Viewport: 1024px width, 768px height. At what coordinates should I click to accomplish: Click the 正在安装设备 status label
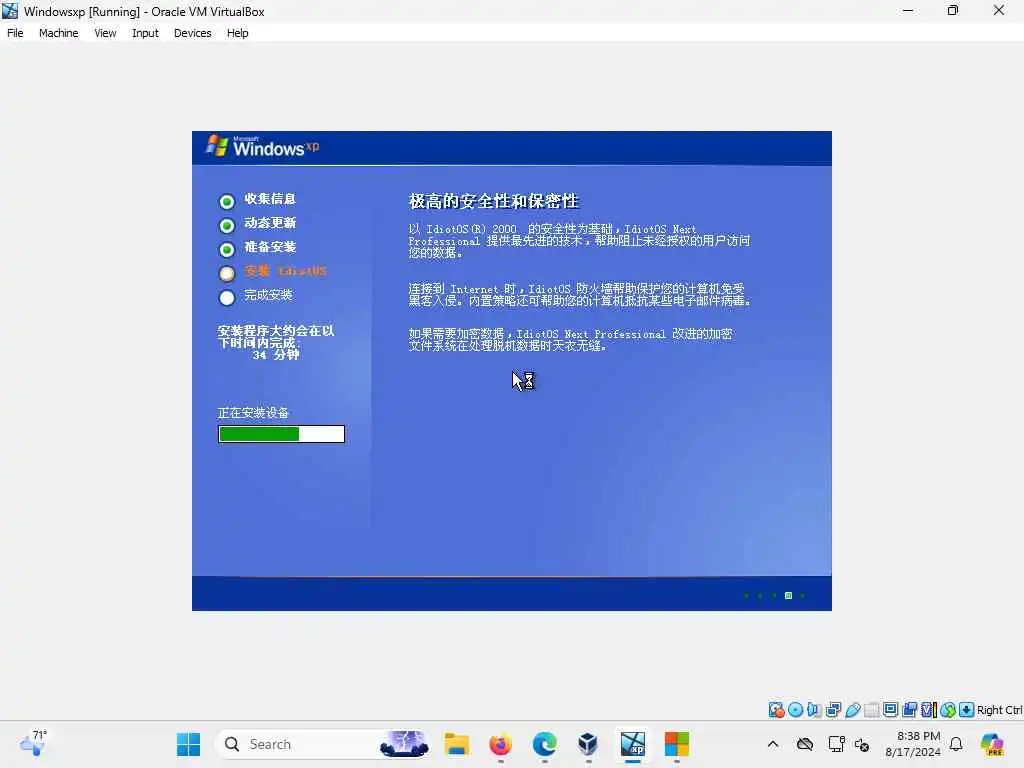(x=253, y=413)
